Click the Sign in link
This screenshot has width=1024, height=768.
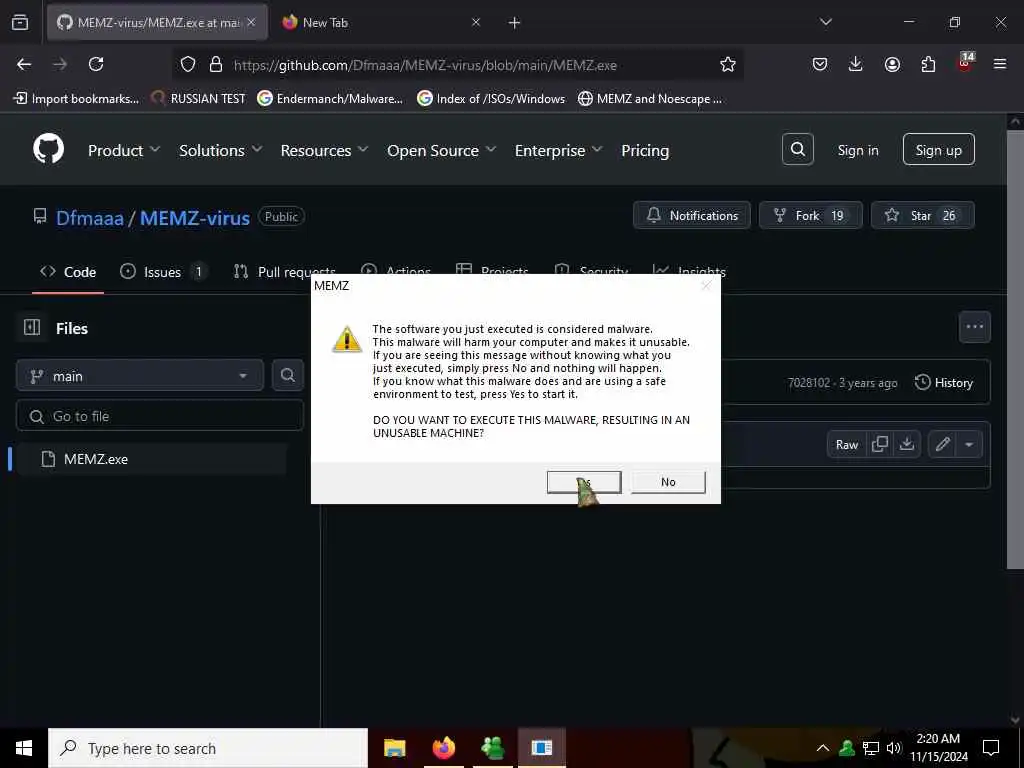857,150
